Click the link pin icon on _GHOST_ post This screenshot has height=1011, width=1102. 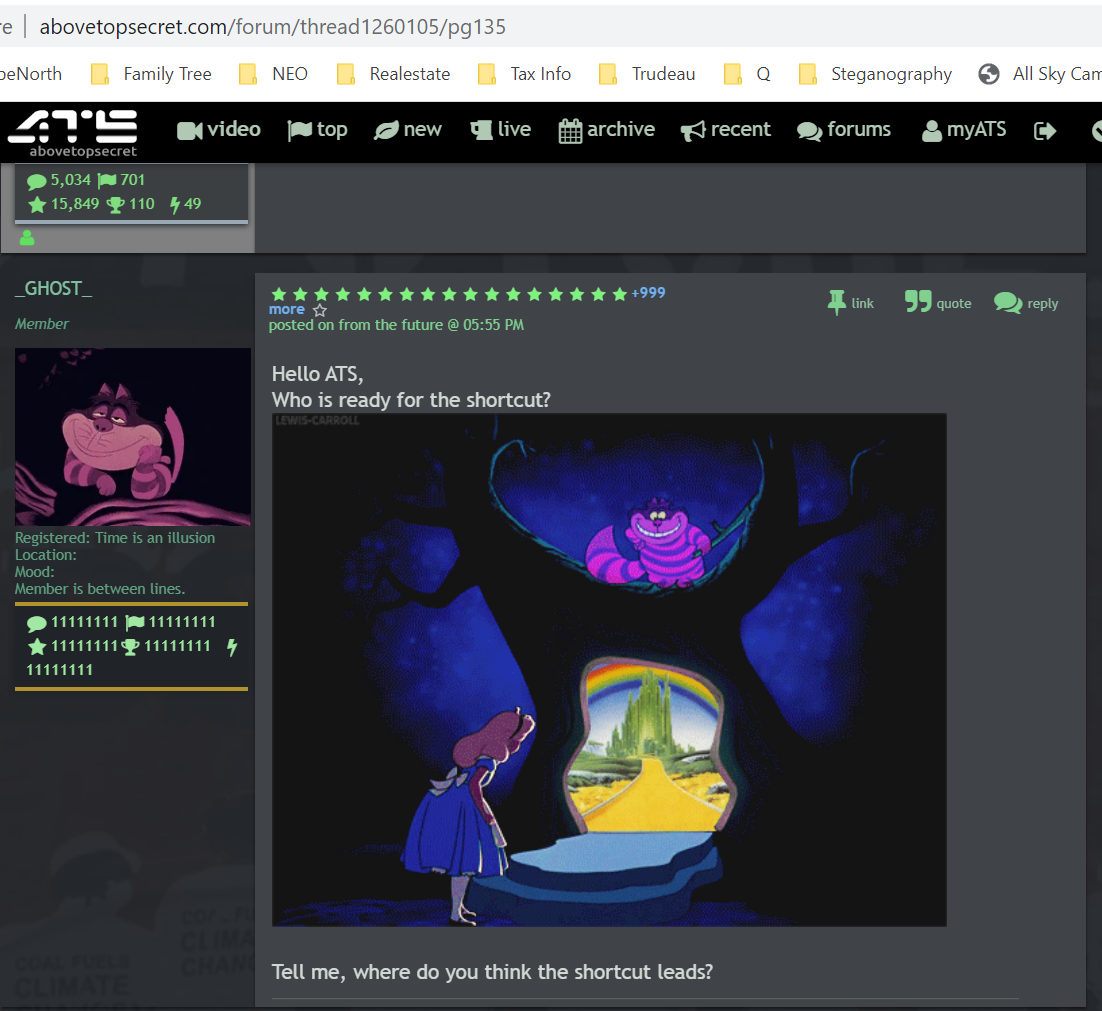(x=850, y=303)
